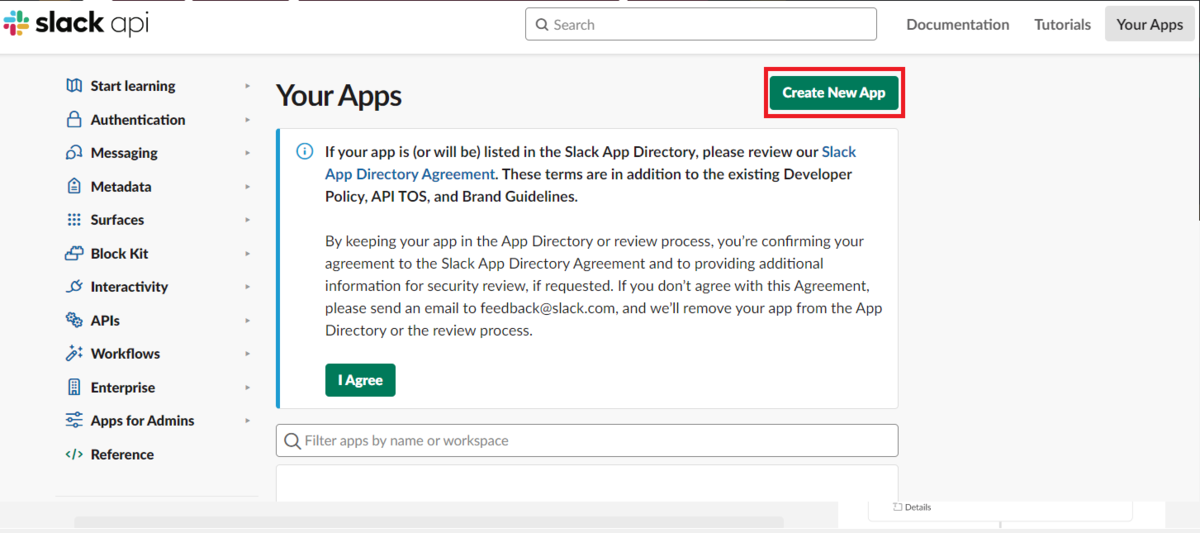Click the Enterprise building icon
This screenshot has height=533, width=1200.
pyautogui.click(x=74, y=388)
